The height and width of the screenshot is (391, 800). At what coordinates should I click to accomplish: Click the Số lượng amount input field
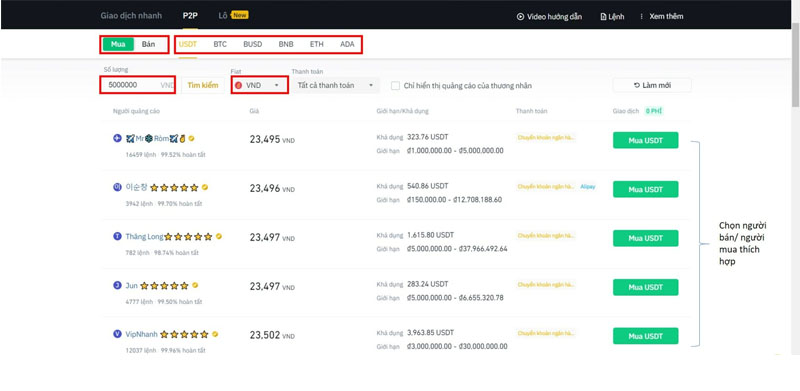[138, 85]
